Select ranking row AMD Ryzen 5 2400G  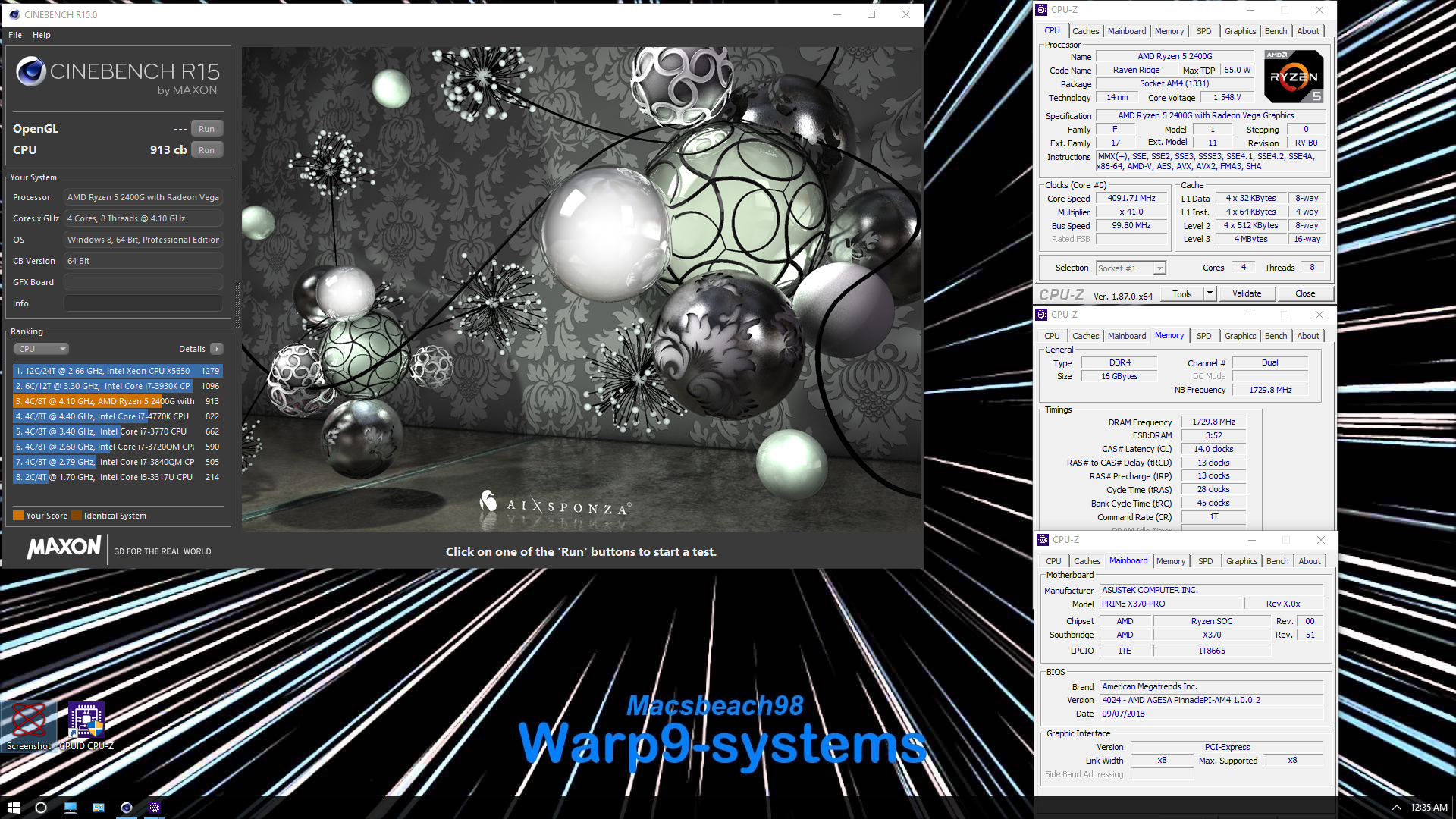[x=118, y=401]
